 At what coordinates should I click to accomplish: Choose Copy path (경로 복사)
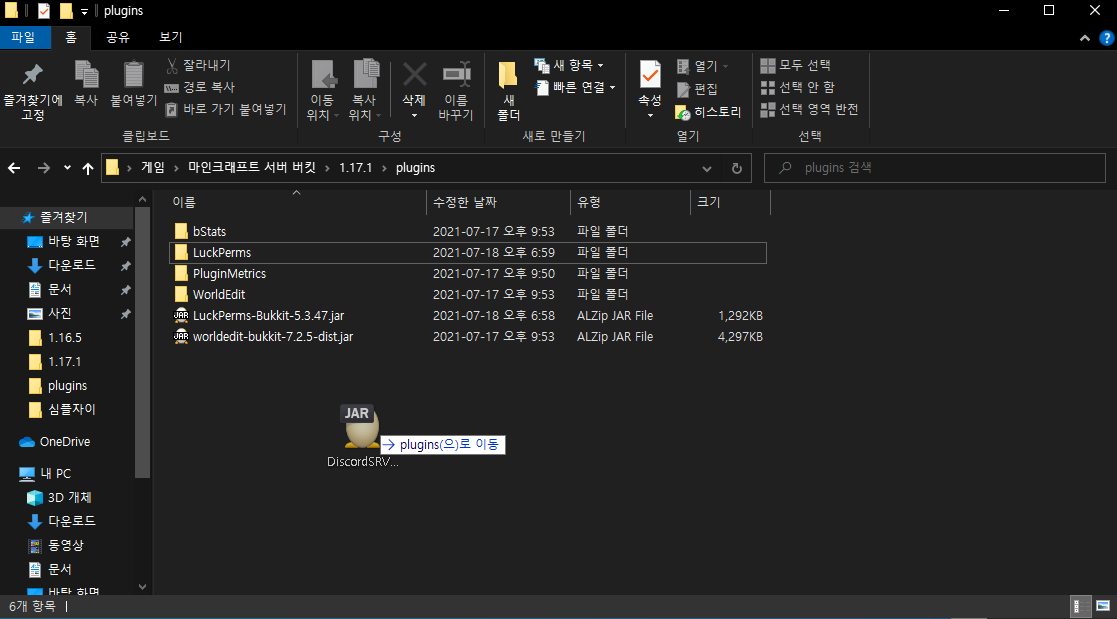pyautogui.click(x=200, y=87)
